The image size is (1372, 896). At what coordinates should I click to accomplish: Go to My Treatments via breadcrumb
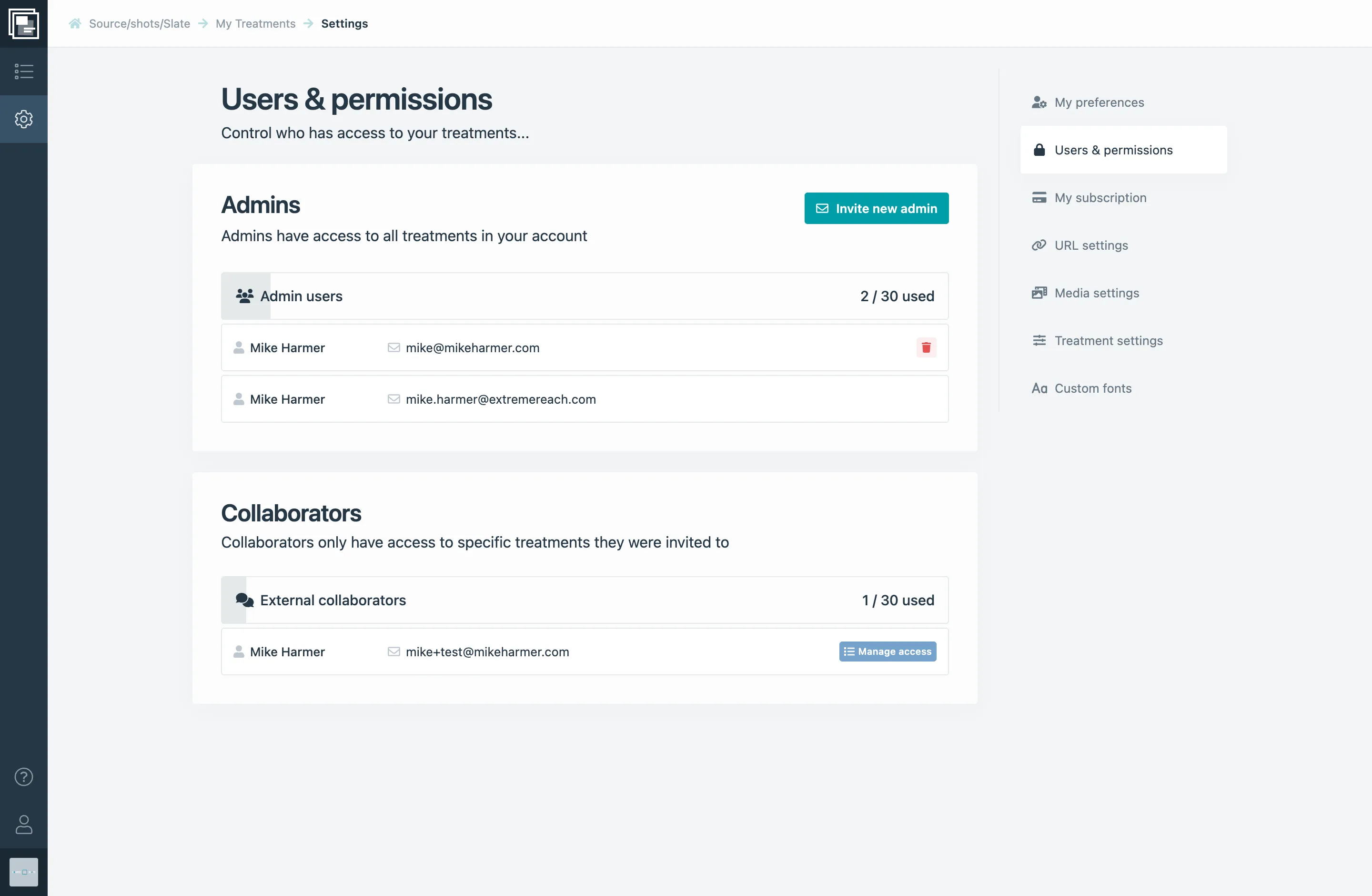[x=255, y=24]
